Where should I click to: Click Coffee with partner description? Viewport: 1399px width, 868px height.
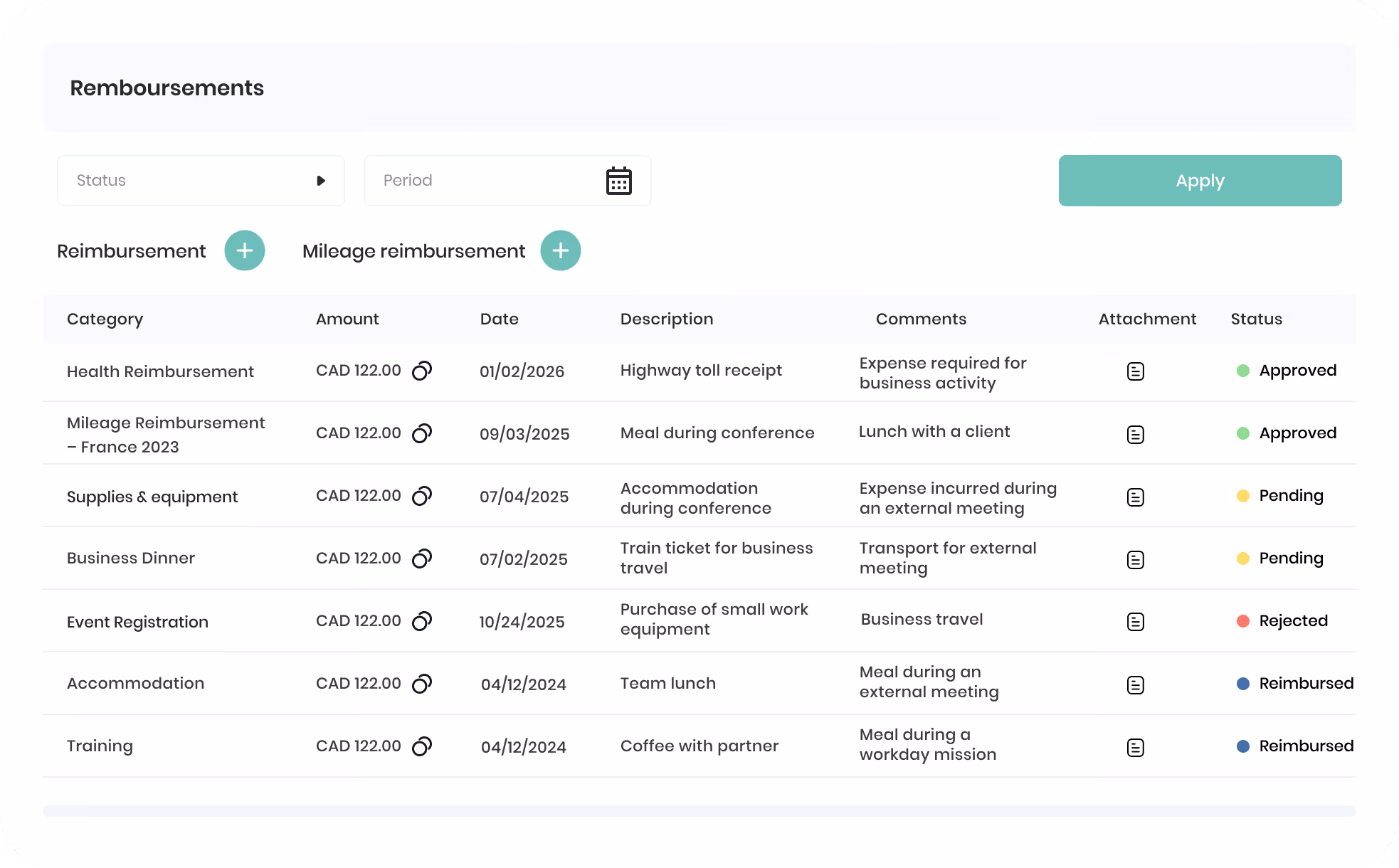699,746
